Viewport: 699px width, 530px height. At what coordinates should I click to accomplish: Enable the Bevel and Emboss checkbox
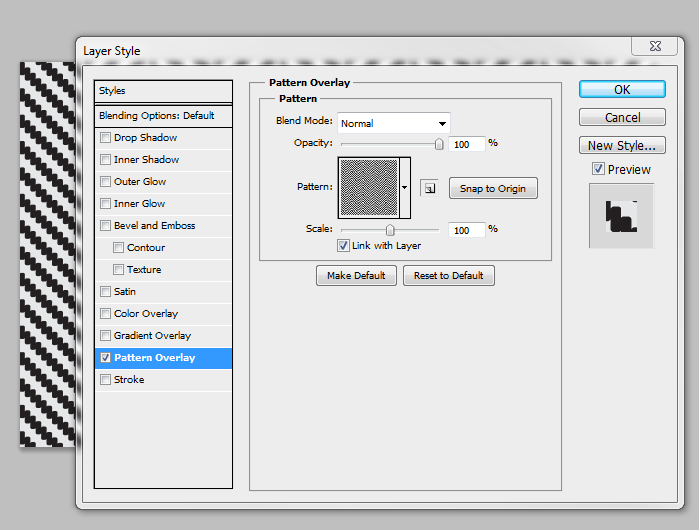point(105,225)
